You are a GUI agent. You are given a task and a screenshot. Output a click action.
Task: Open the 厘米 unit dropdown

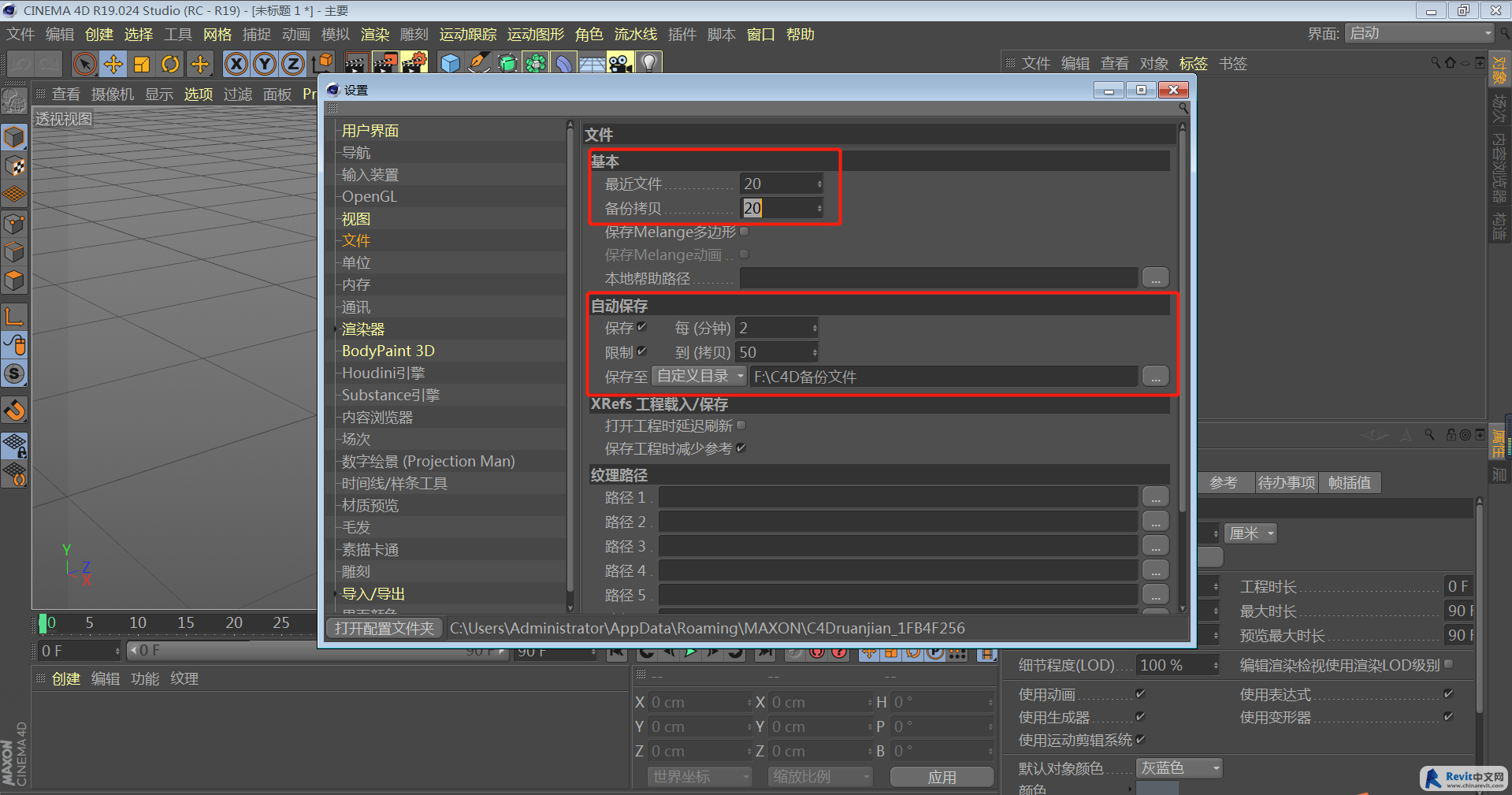pos(1251,533)
